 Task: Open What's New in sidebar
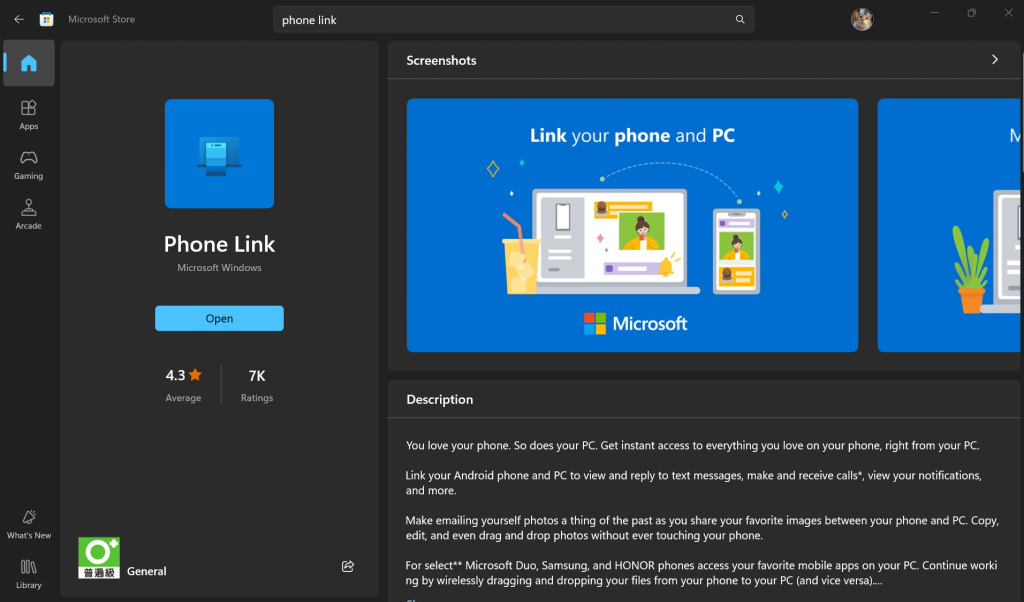[x=29, y=524]
